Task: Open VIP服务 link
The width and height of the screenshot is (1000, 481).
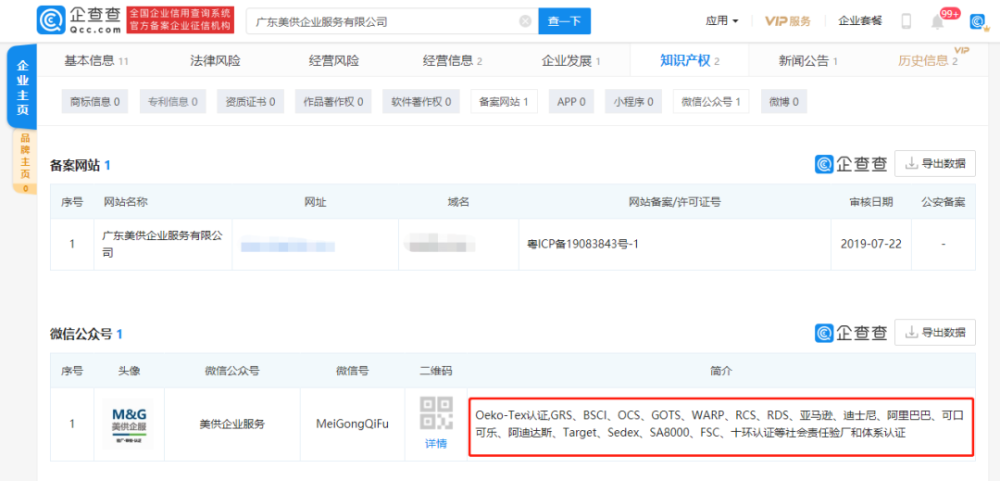Action: [x=788, y=21]
